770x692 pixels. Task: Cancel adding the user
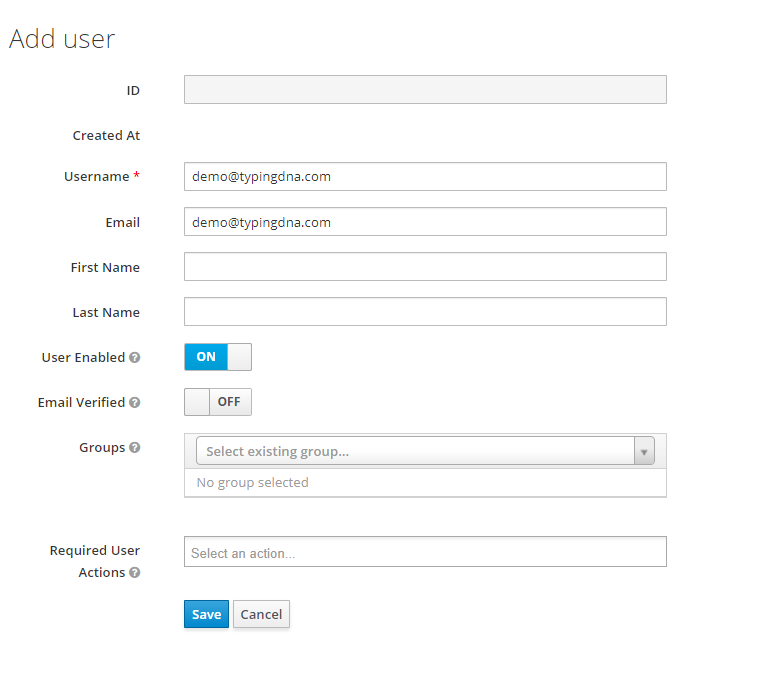[261, 614]
